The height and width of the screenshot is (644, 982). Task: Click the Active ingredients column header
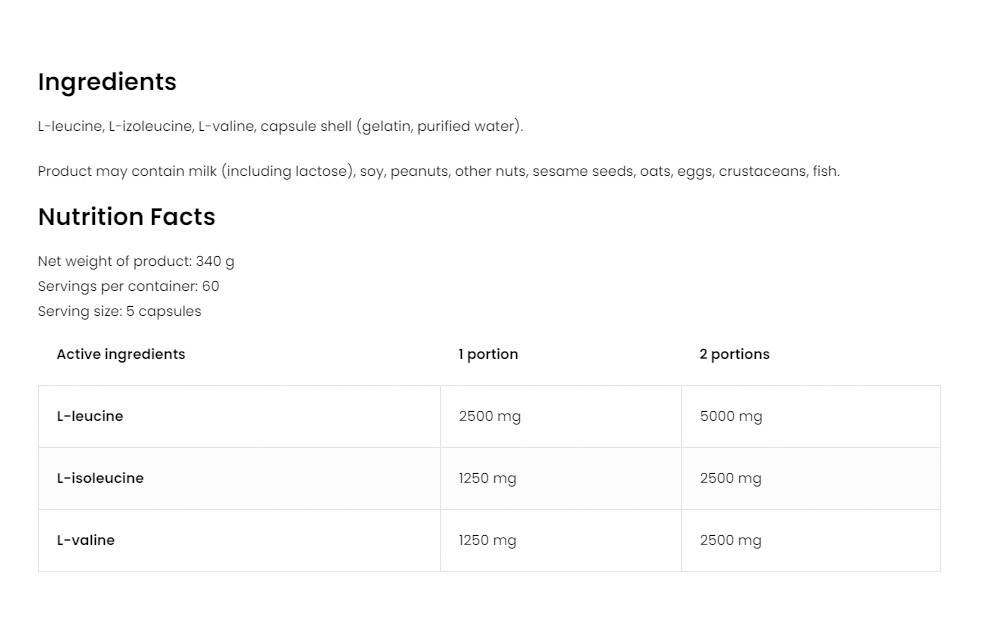click(121, 354)
